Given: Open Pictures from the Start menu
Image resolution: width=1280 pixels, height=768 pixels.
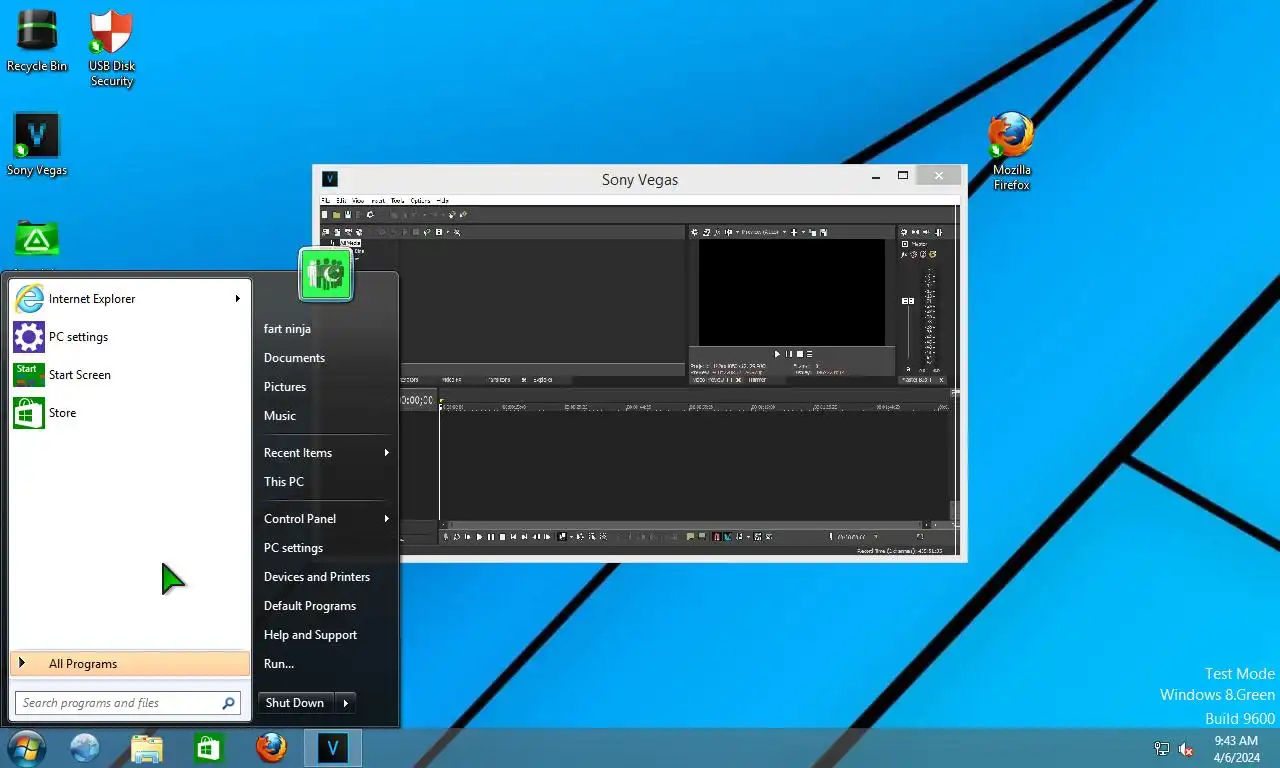Looking at the screenshot, I should [285, 387].
